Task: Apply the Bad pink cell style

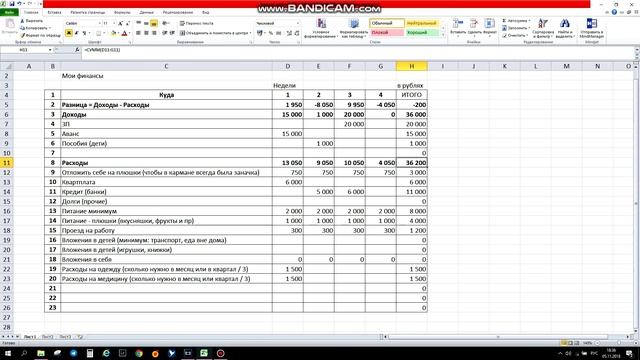Action: [387, 33]
